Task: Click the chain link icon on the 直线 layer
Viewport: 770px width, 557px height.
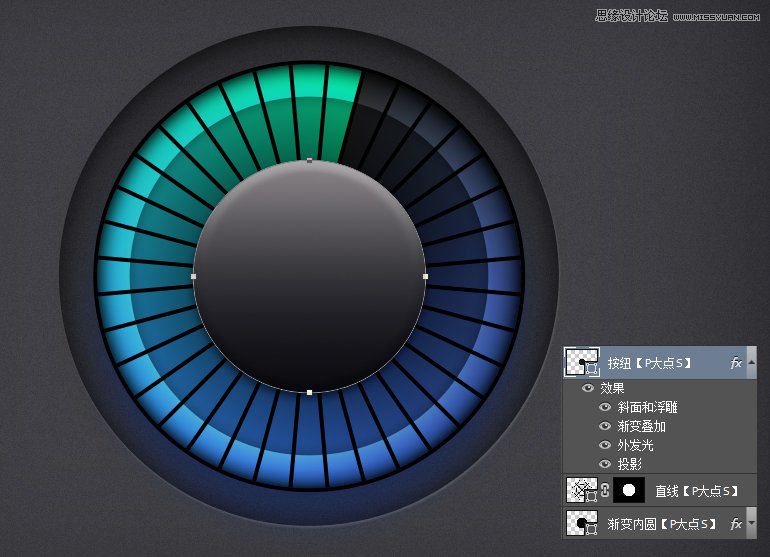Action: pyautogui.click(x=604, y=491)
